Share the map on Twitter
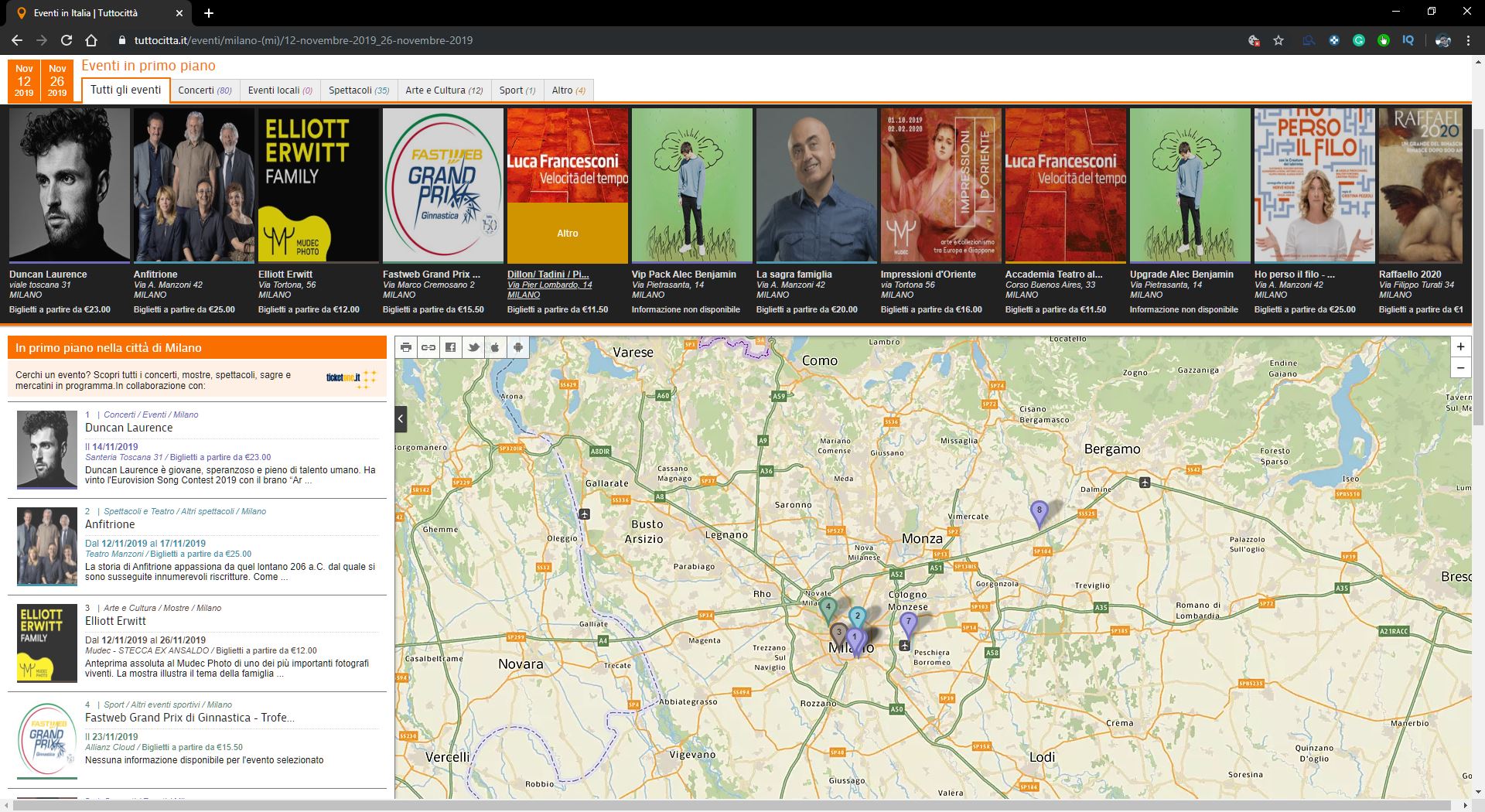Image resolution: width=1485 pixels, height=812 pixels. pos(473,347)
